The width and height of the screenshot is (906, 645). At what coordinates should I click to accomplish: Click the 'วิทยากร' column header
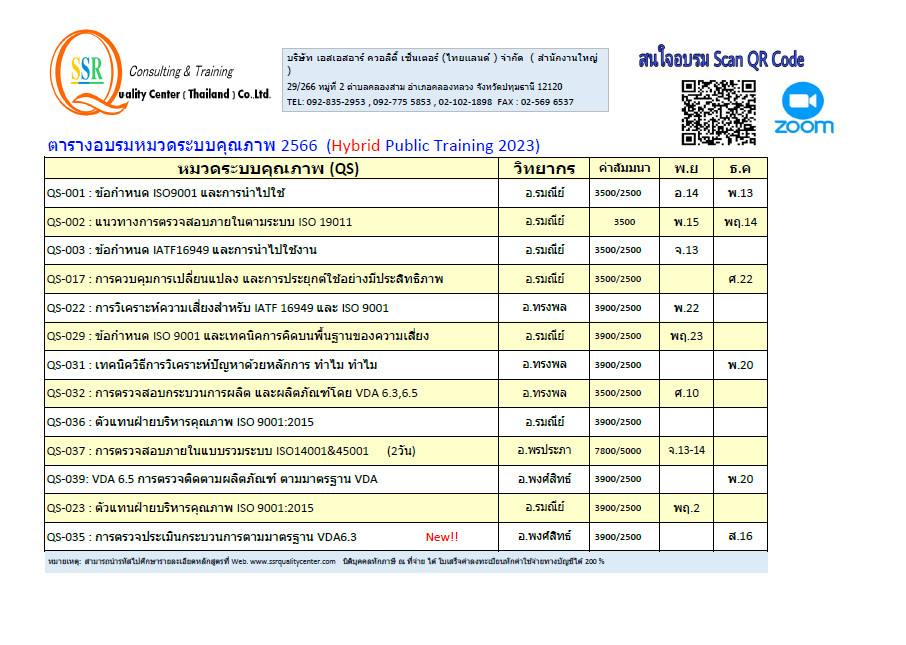[x=544, y=169]
